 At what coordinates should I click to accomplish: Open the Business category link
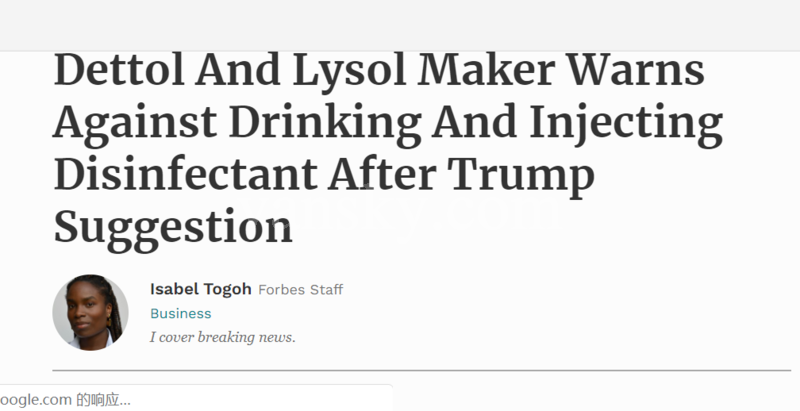[x=180, y=313]
